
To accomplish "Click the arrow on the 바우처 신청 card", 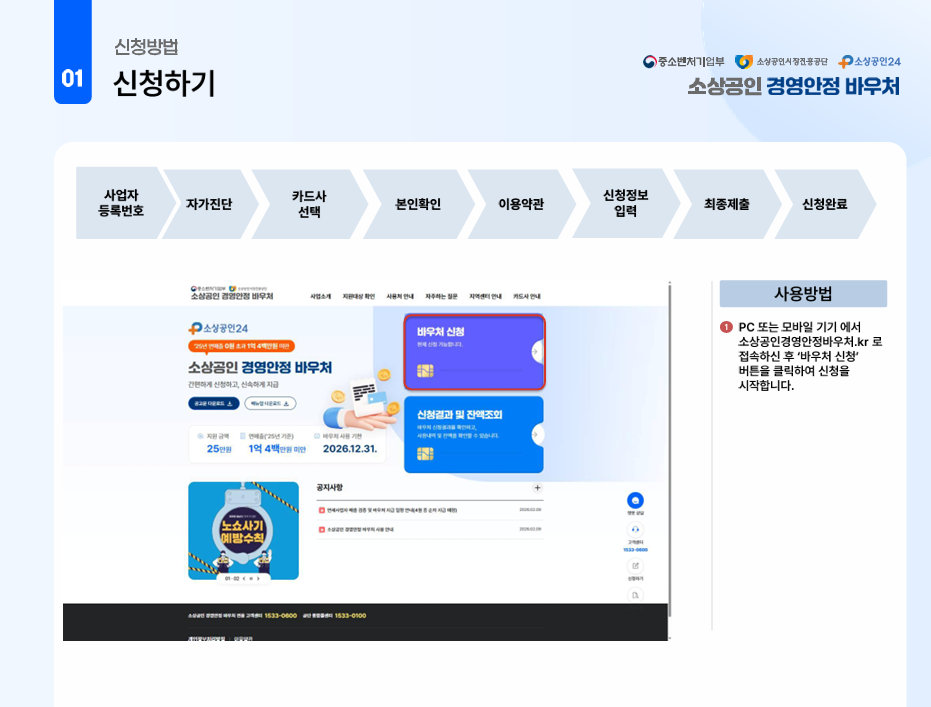I will pyautogui.click(x=536, y=351).
